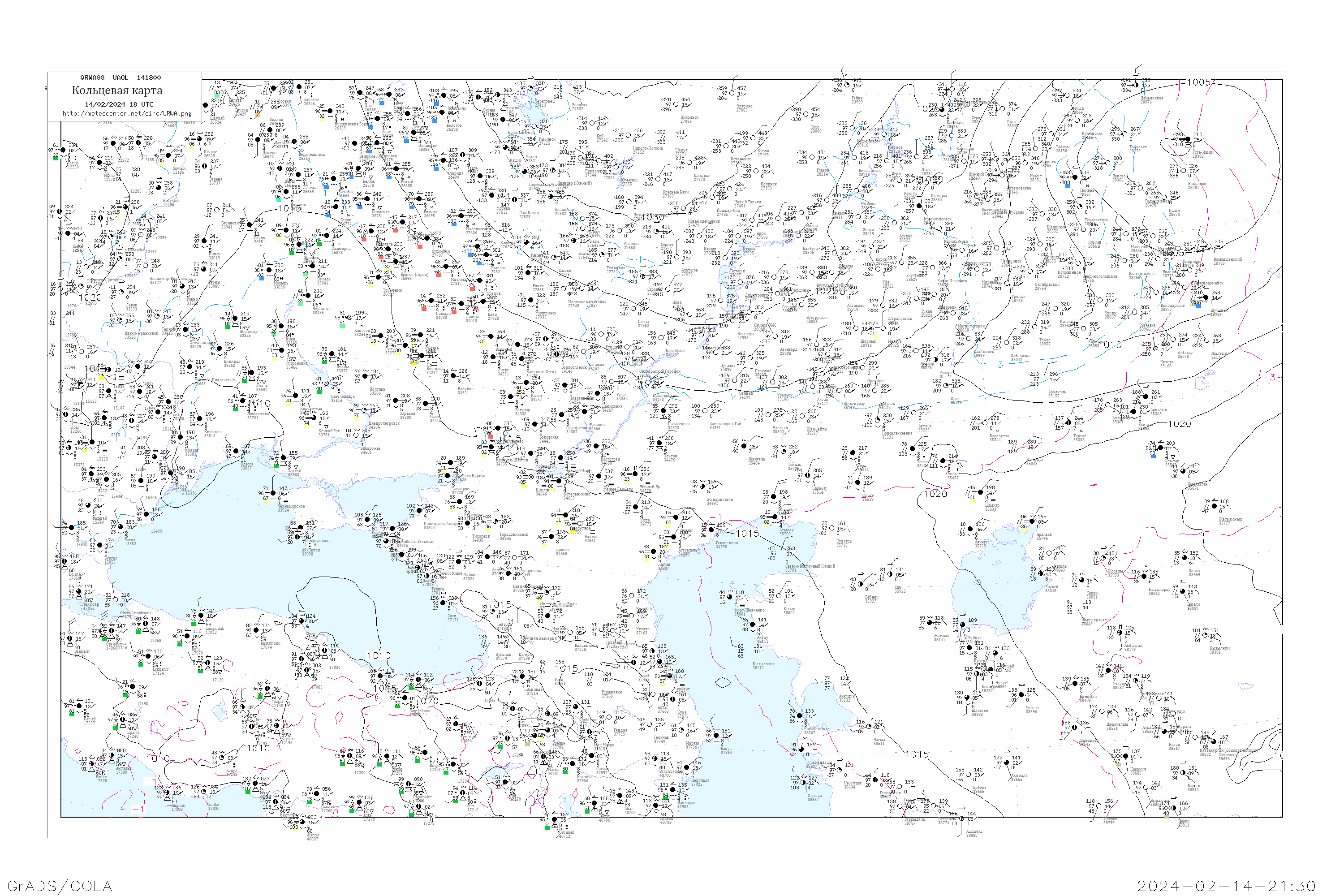Click the 1005 isobar label at top right
This screenshot has width=1344, height=896.
click(x=1198, y=83)
